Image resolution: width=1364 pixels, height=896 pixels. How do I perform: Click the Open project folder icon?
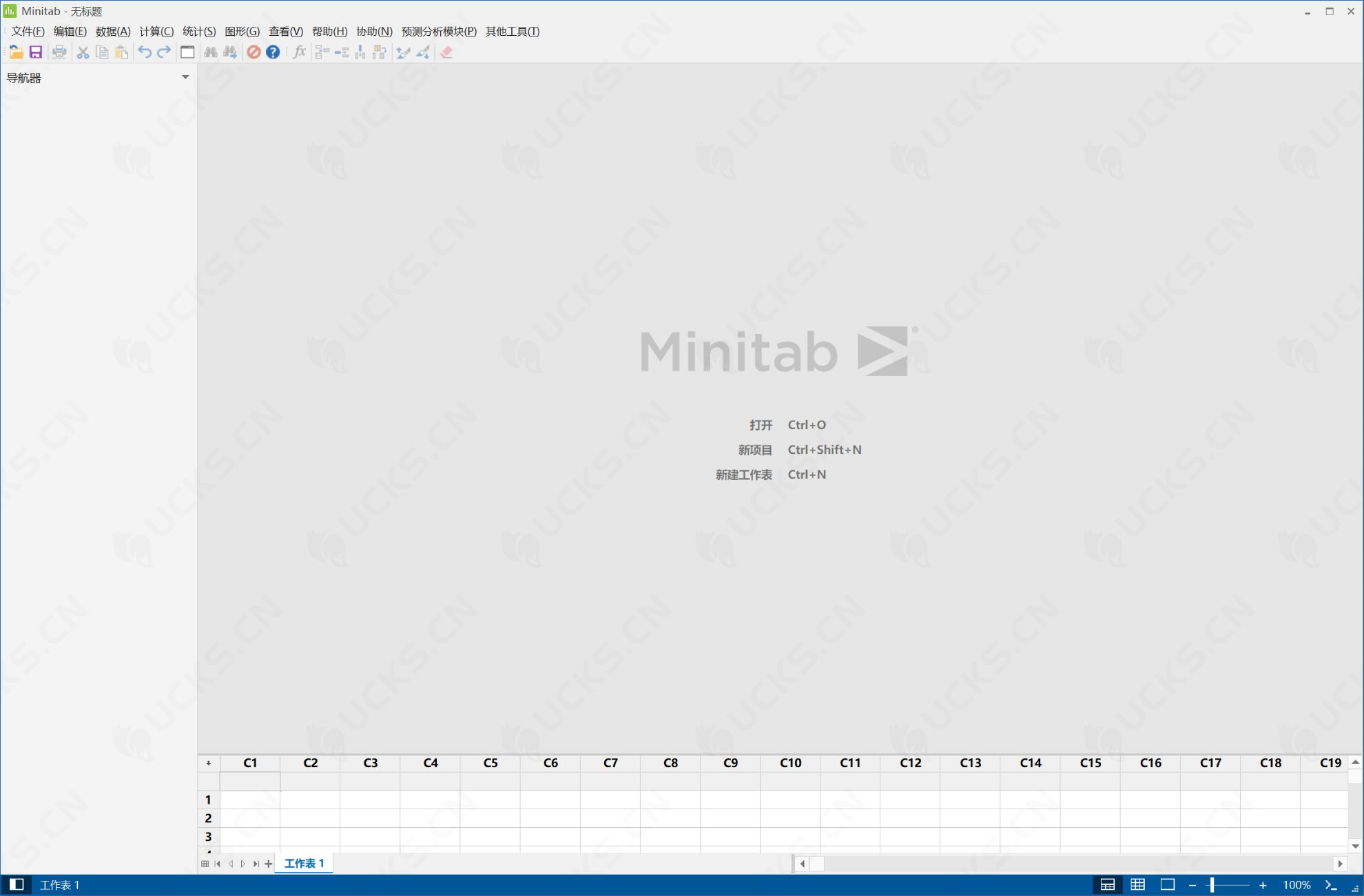[16, 52]
